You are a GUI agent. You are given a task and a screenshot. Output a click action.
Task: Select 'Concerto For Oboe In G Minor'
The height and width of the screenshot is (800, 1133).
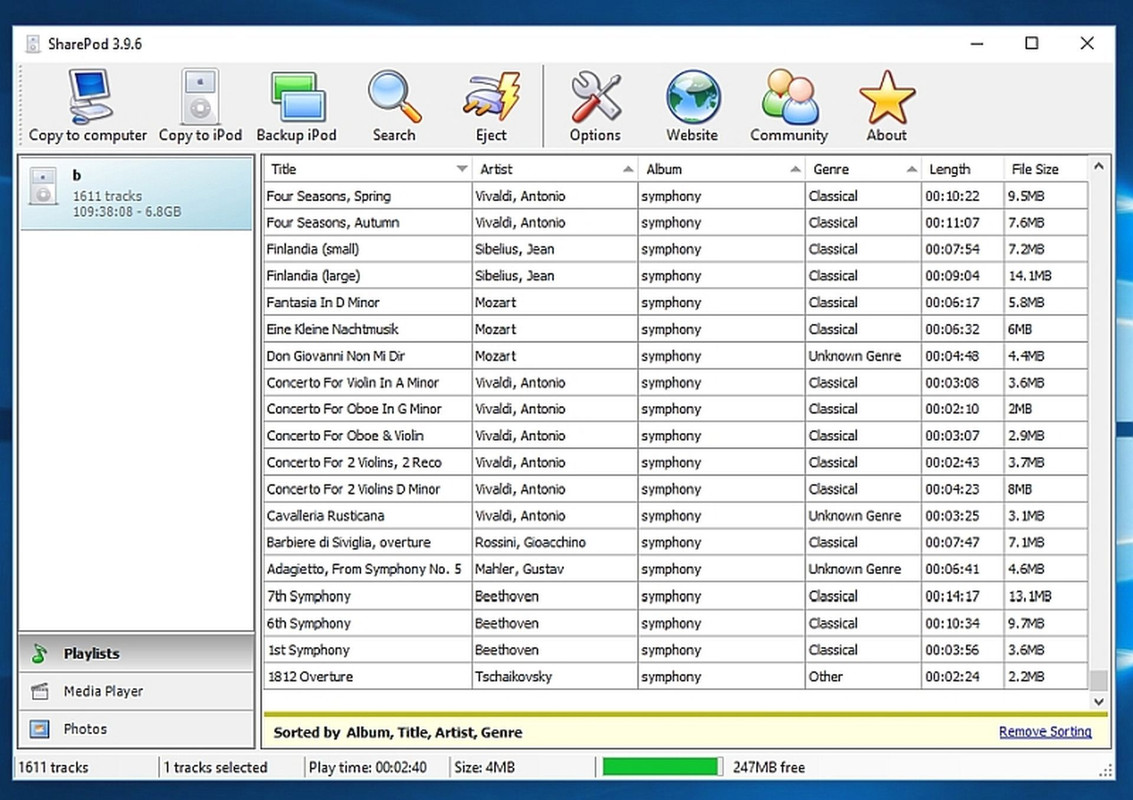676,409
